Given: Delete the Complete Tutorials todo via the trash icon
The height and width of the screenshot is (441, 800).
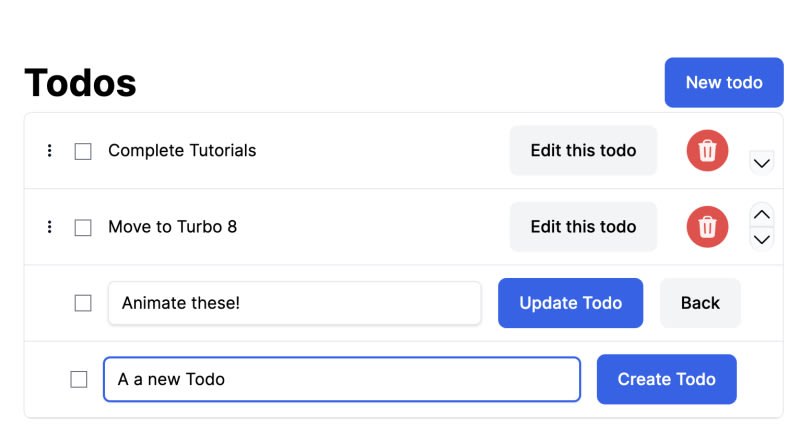Looking at the screenshot, I should click(x=707, y=151).
